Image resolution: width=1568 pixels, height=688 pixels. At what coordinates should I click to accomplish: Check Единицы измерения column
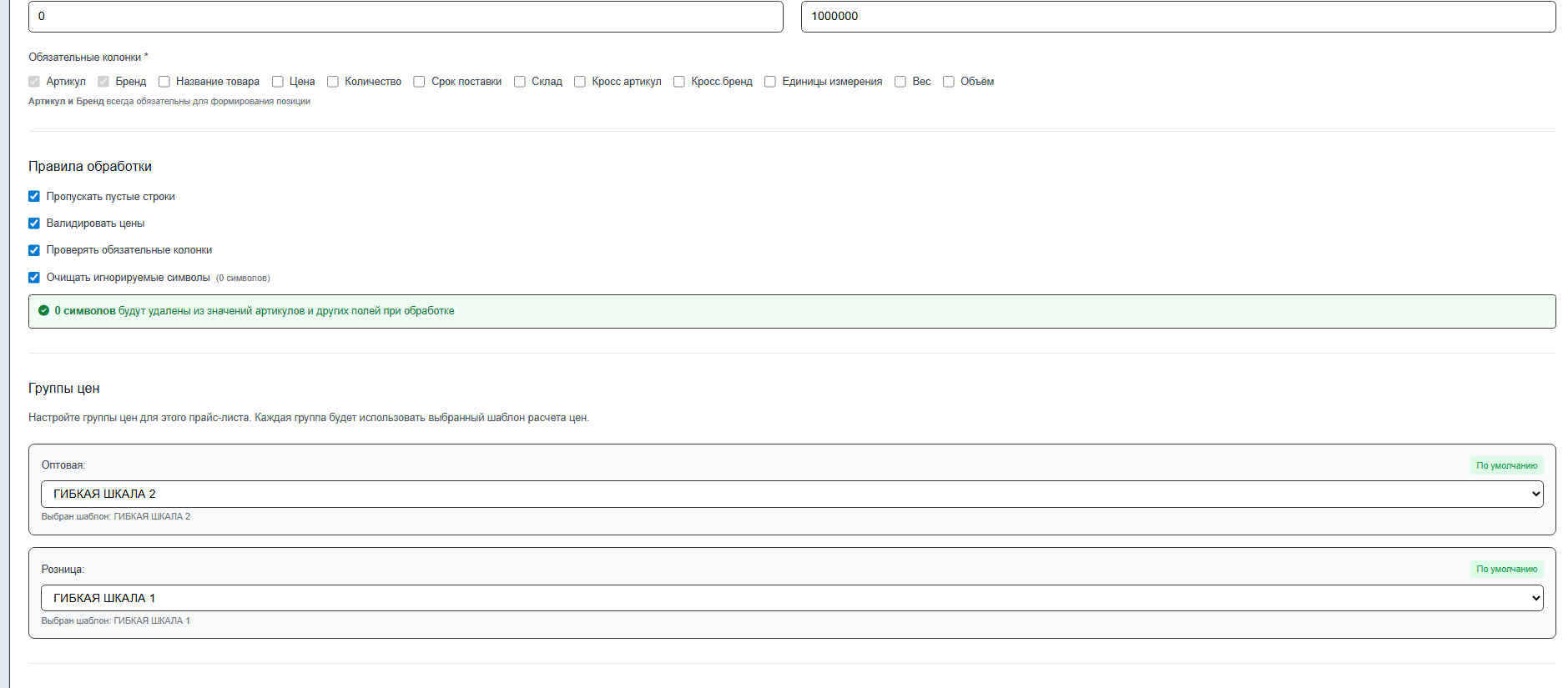[770, 82]
